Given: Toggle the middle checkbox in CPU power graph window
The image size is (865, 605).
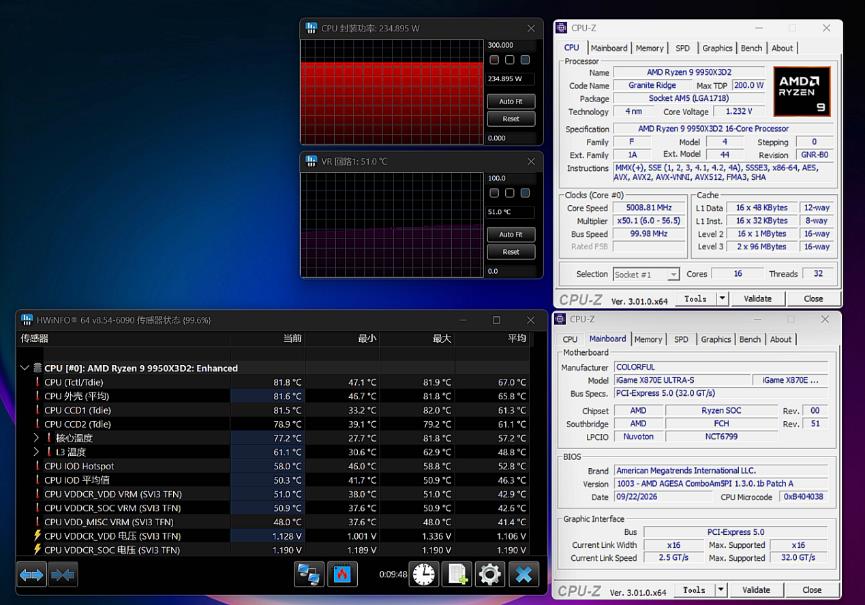Looking at the screenshot, I should pyautogui.click(x=510, y=60).
